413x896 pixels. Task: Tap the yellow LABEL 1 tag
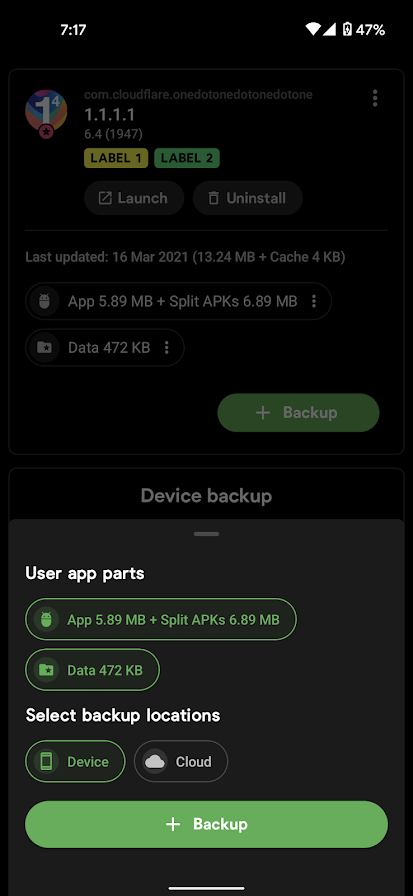116,158
